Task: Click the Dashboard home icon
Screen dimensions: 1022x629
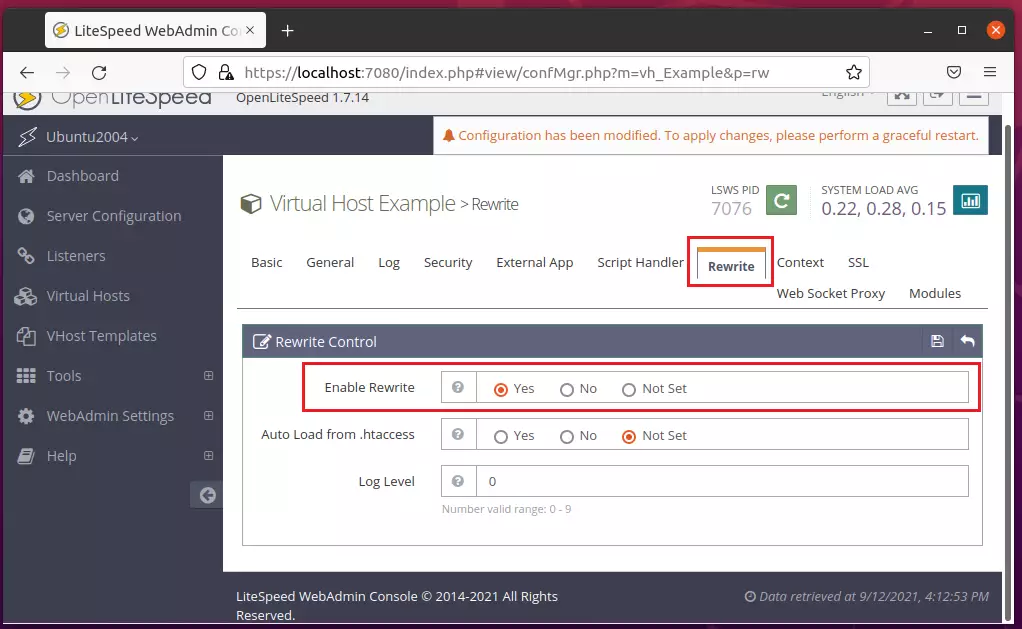Action: pyautogui.click(x=26, y=176)
